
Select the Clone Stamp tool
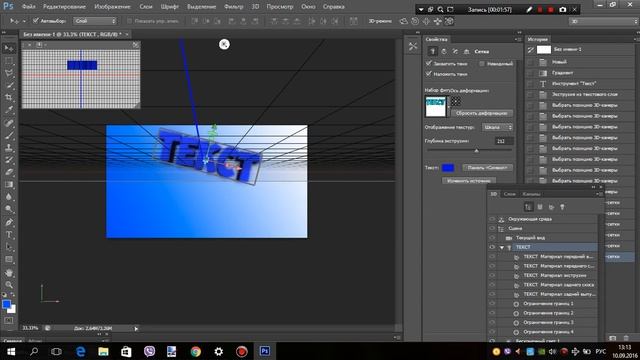(x=9, y=147)
